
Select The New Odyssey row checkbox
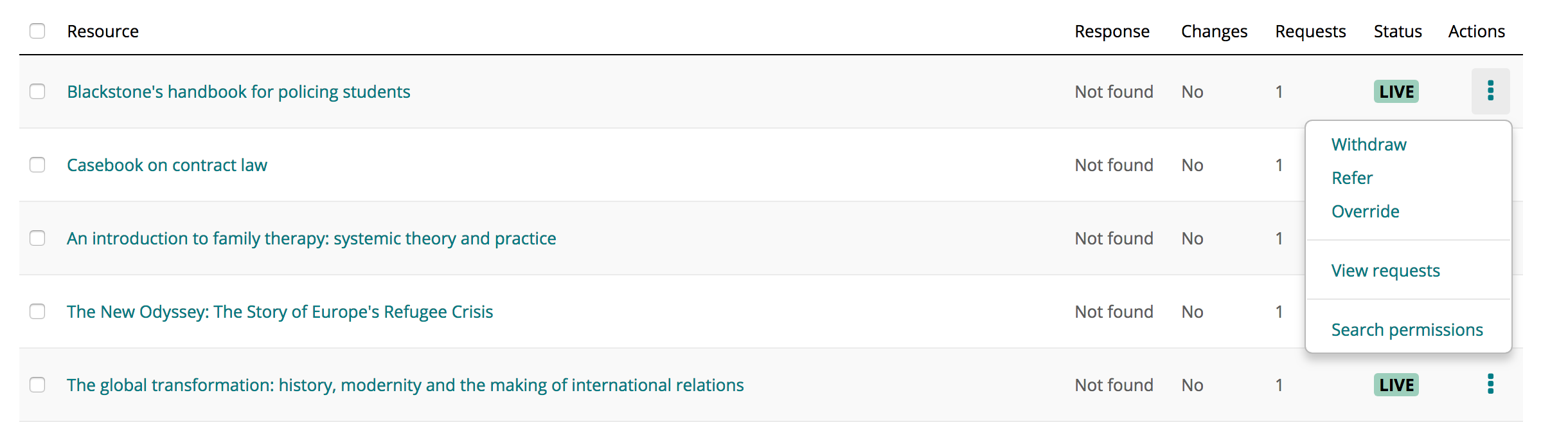pyautogui.click(x=37, y=311)
